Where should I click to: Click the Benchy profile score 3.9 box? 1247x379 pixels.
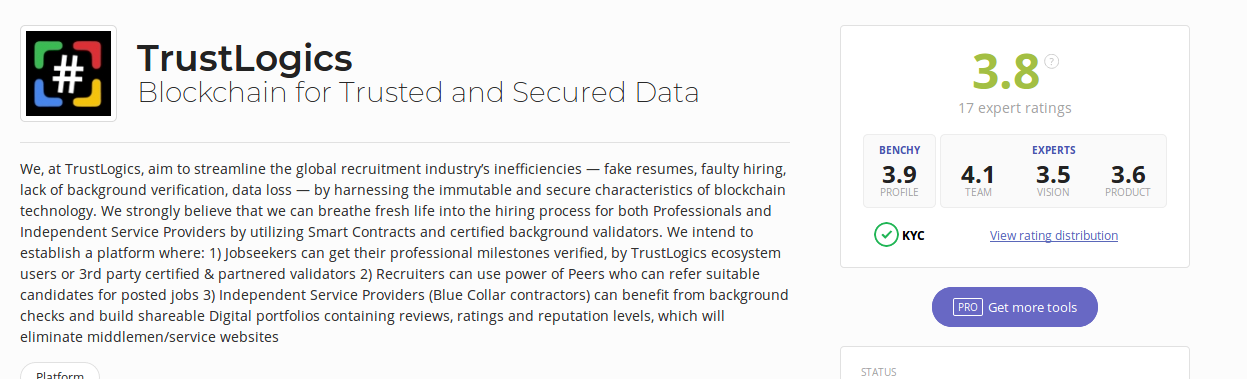[x=899, y=171]
